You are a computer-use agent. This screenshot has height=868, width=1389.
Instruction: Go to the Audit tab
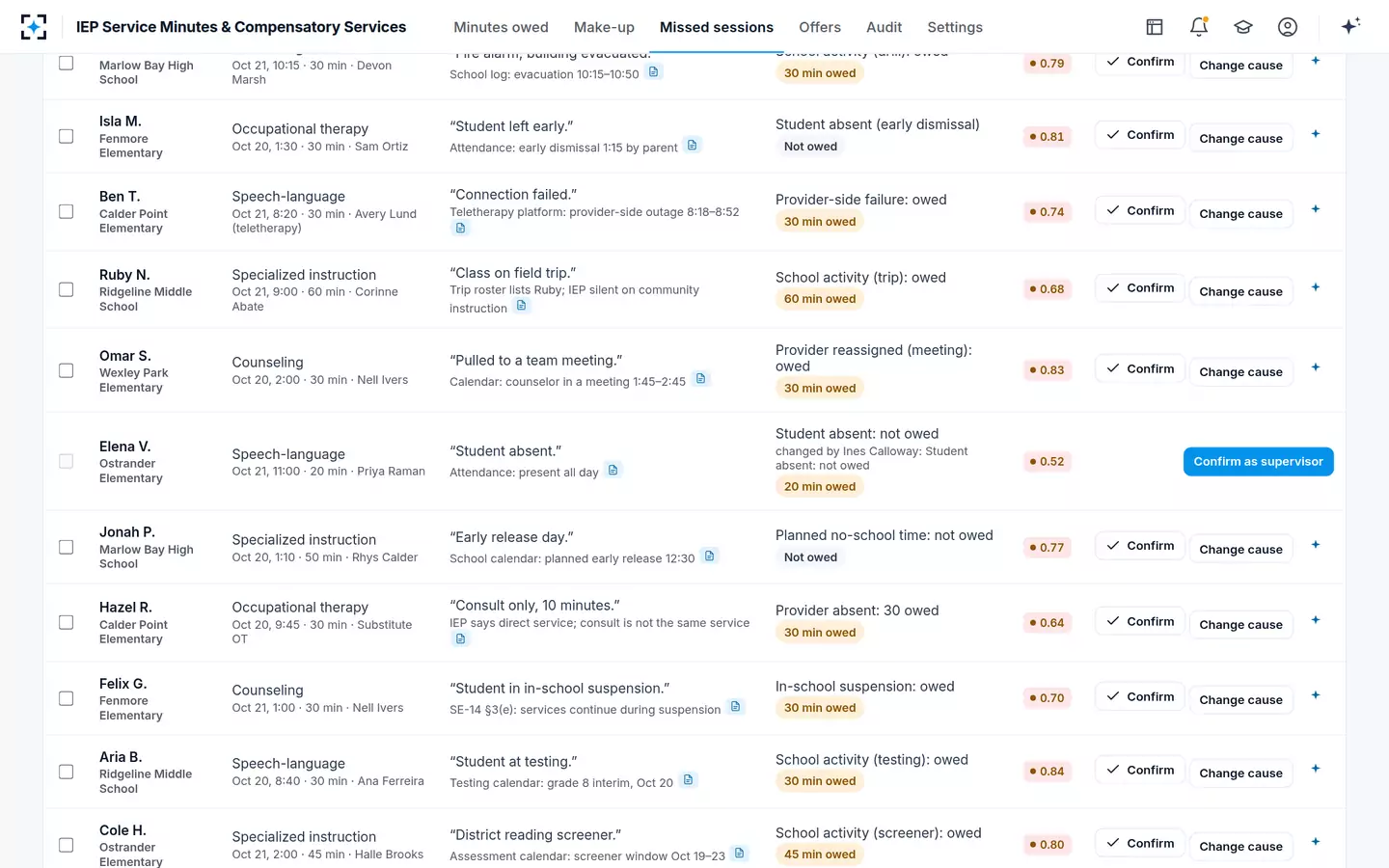pyautogui.click(x=884, y=27)
